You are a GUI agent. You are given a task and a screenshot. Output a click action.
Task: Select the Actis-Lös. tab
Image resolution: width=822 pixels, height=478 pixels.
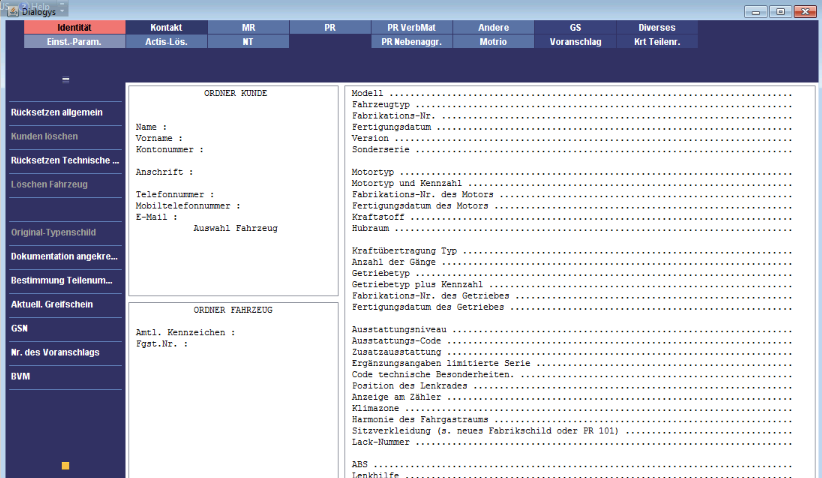coord(166,42)
